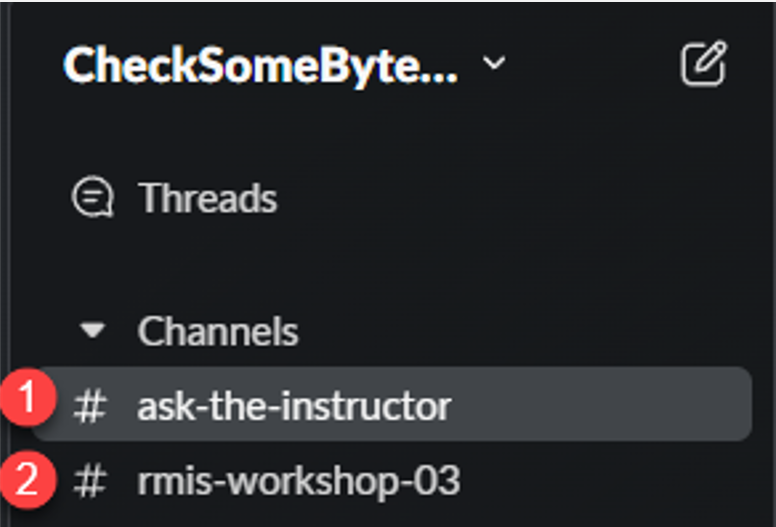
Task: Click the Threads speech bubble icon
Action: point(93,198)
